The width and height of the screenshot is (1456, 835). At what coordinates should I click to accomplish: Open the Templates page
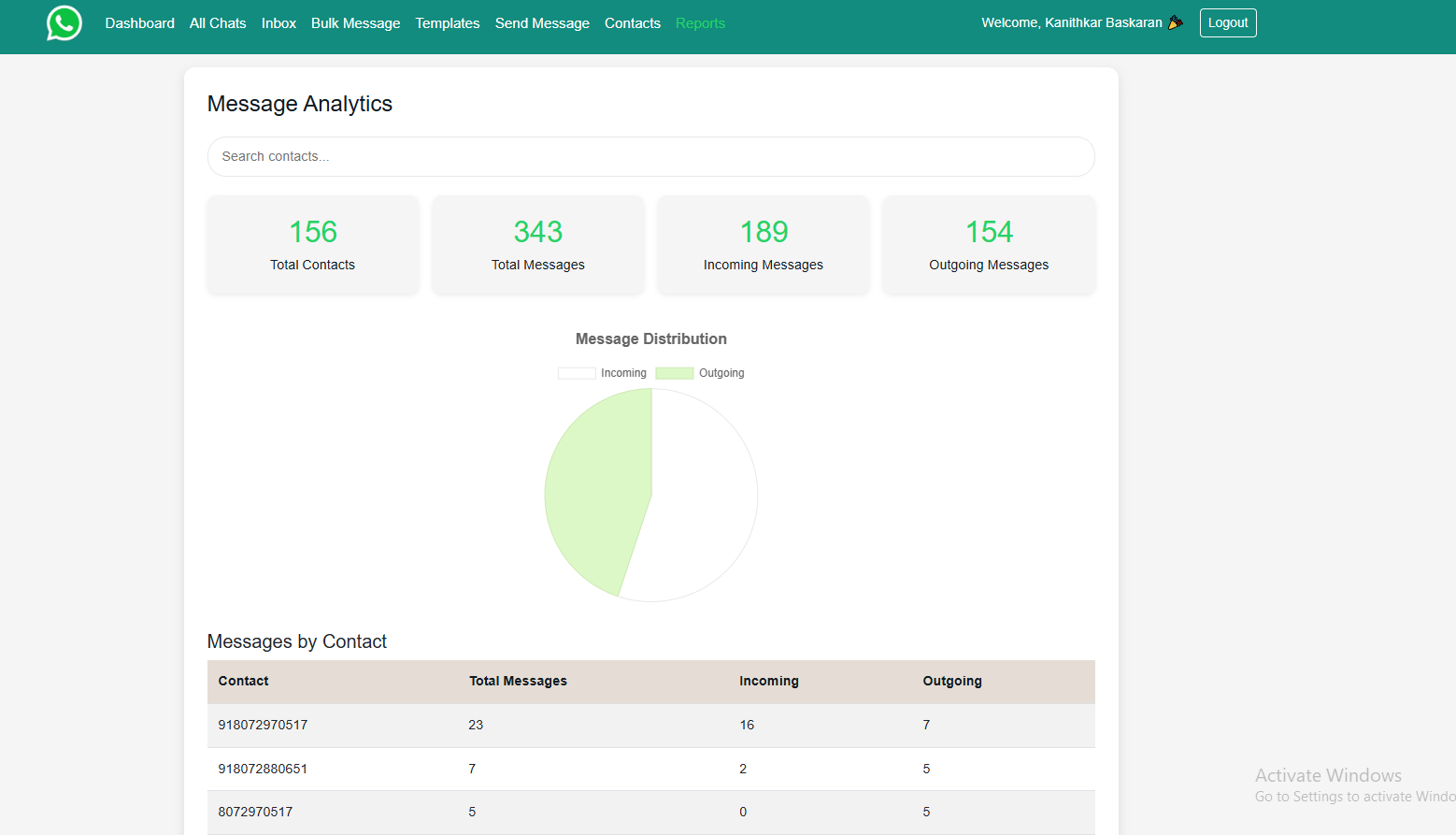click(447, 22)
